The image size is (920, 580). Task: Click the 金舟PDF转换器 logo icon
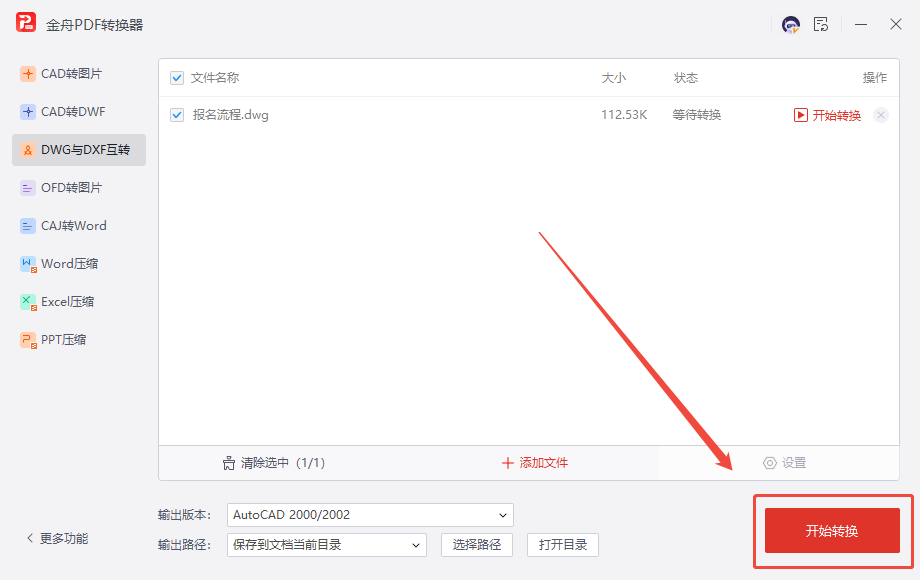(26, 23)
